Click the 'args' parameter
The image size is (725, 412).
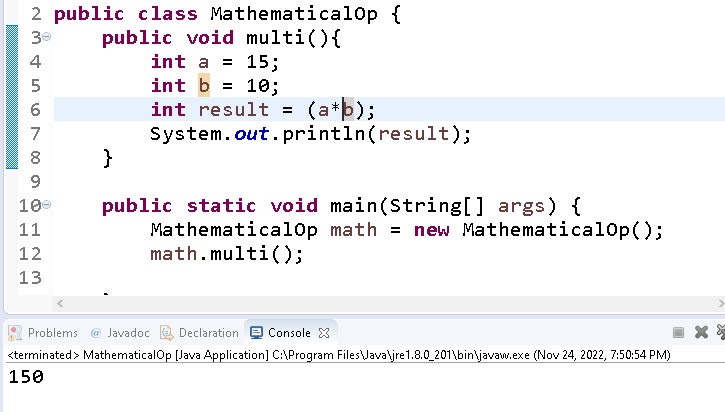(522, 206)
